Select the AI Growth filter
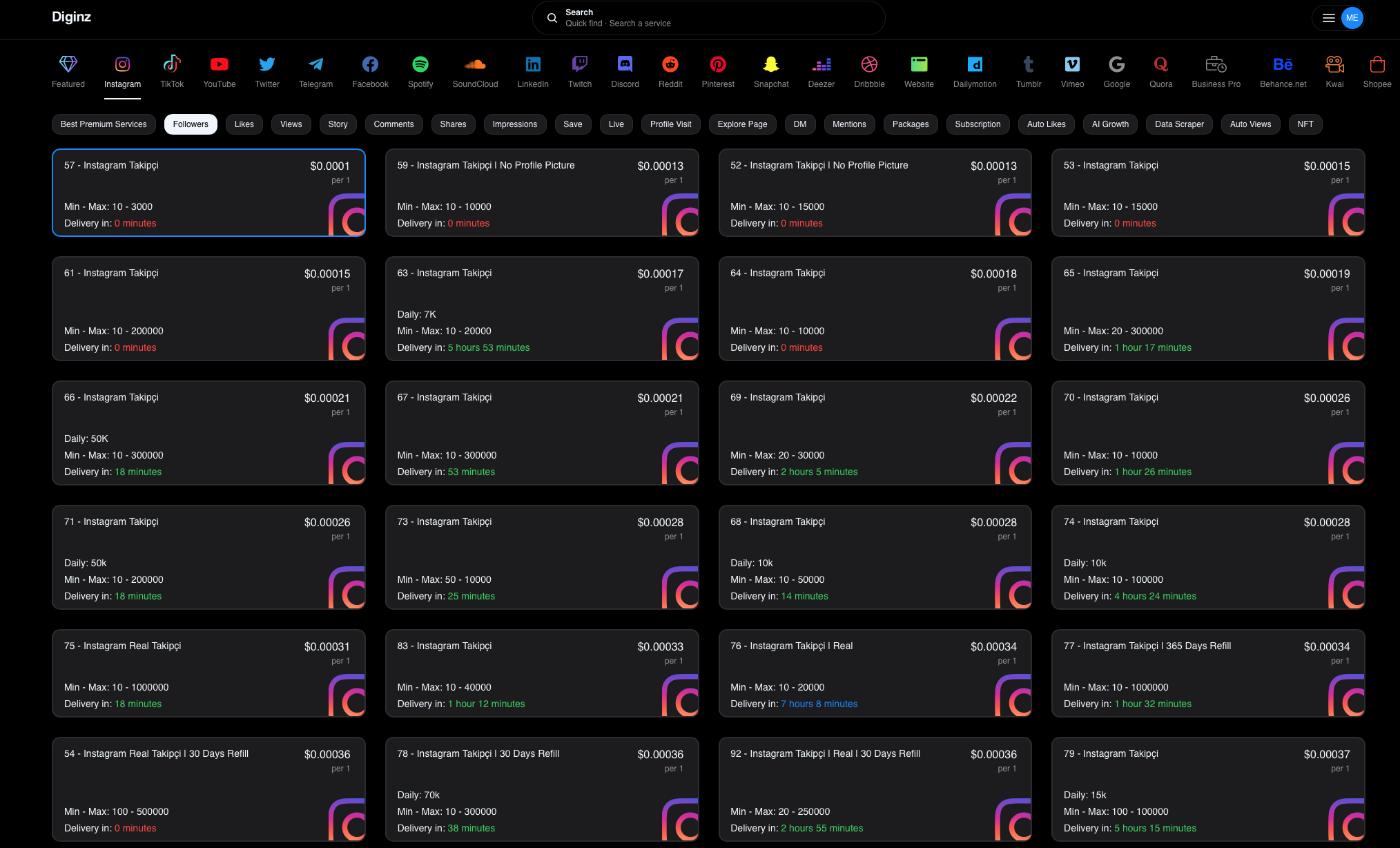Screen dimensions: 1400x848 click(x=1110, y=124)
